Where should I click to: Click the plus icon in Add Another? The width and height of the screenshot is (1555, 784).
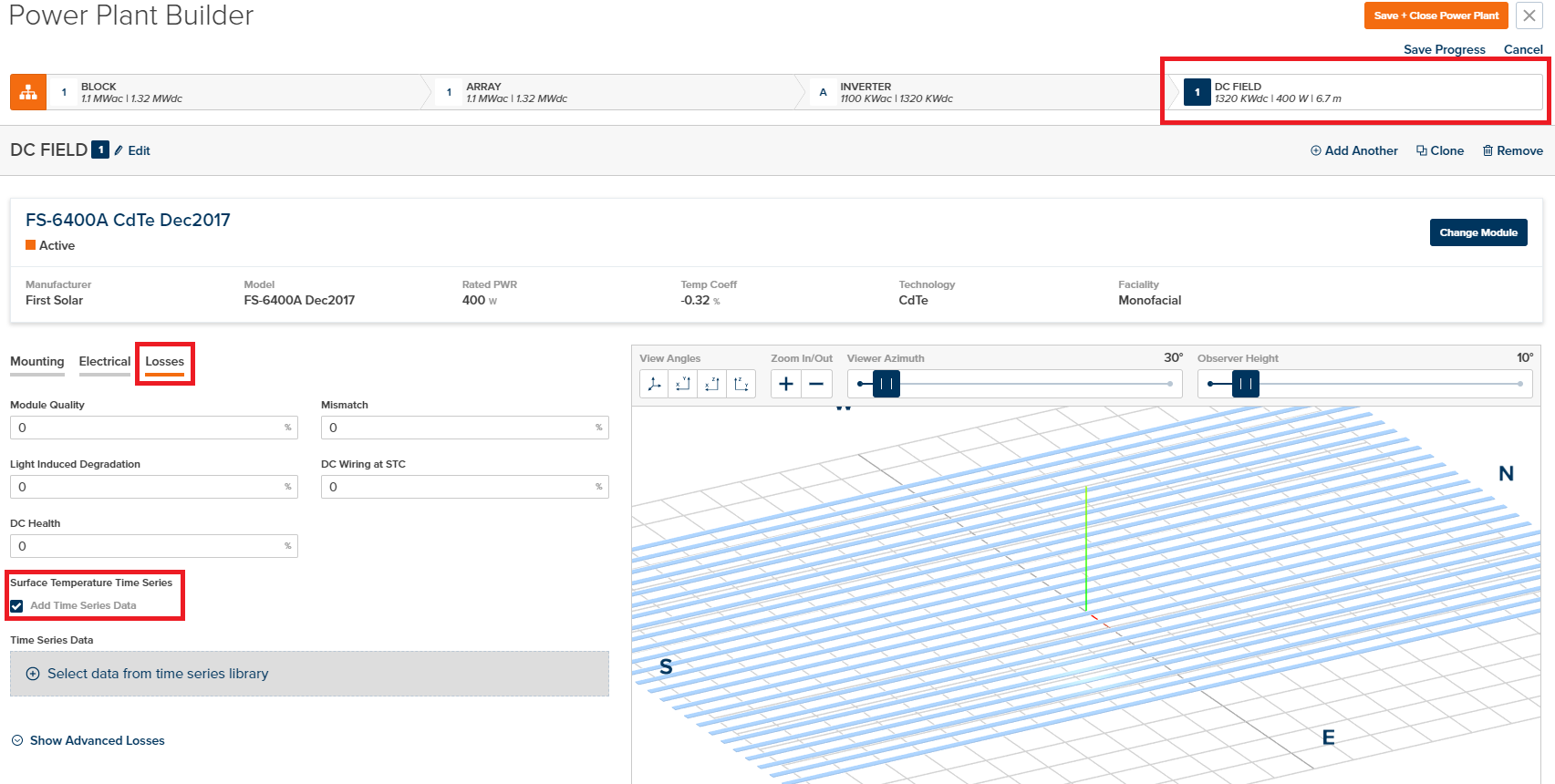(x=1316, y=150)
